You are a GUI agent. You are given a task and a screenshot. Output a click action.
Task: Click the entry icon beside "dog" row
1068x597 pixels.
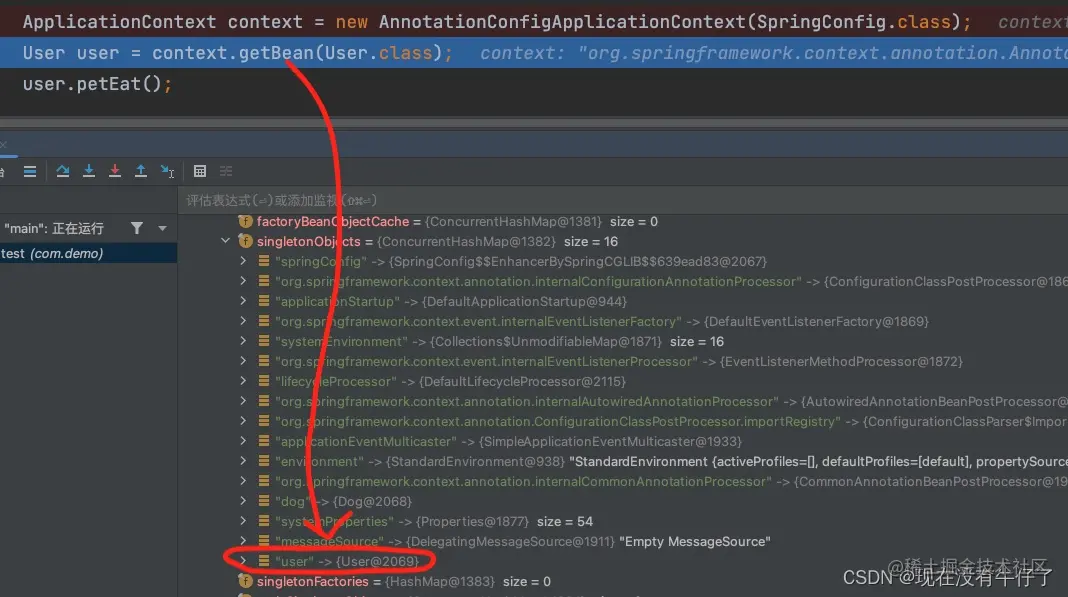[264, 501]
